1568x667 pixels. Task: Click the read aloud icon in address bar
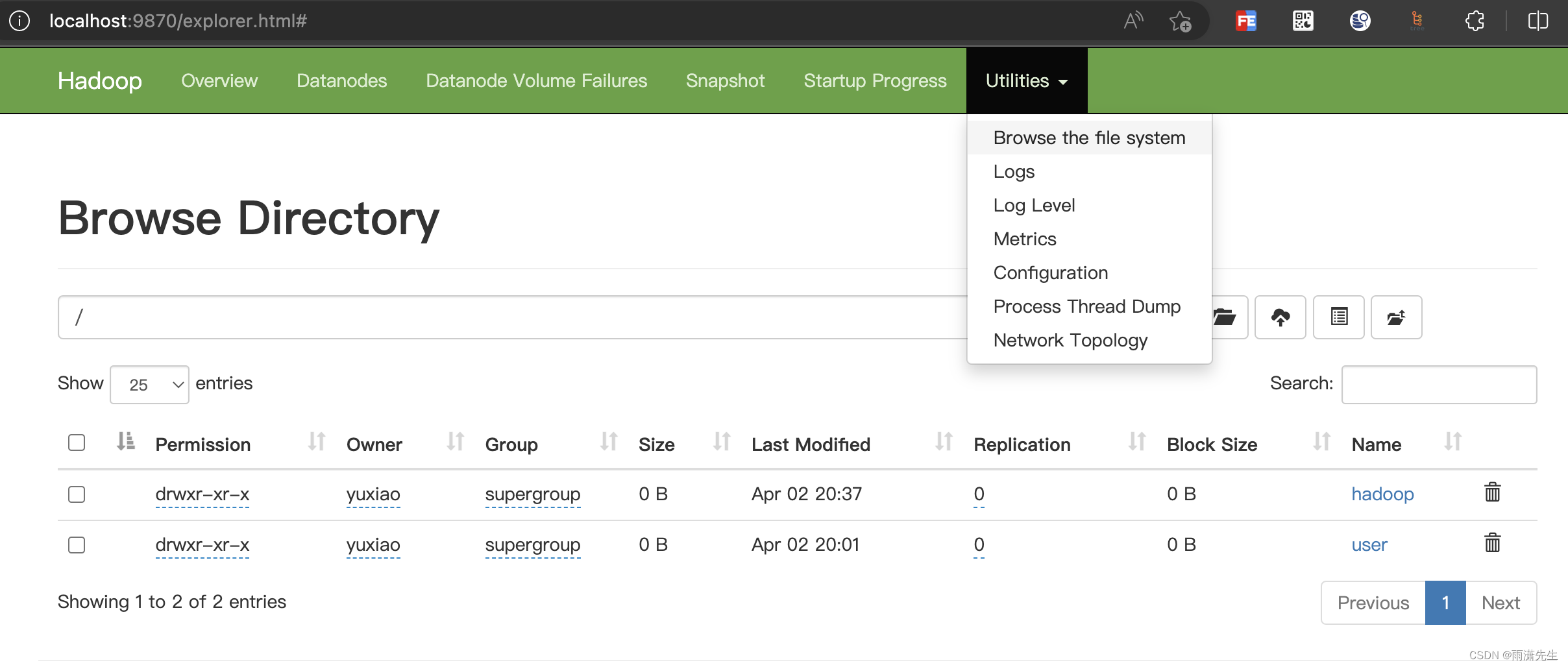(1133, 21)
